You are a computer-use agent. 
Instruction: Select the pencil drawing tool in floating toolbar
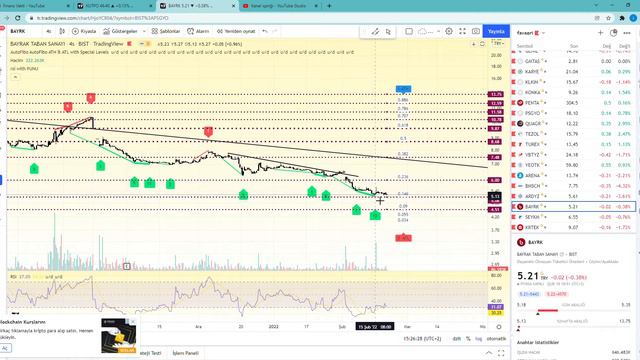[x=375, y=31]
